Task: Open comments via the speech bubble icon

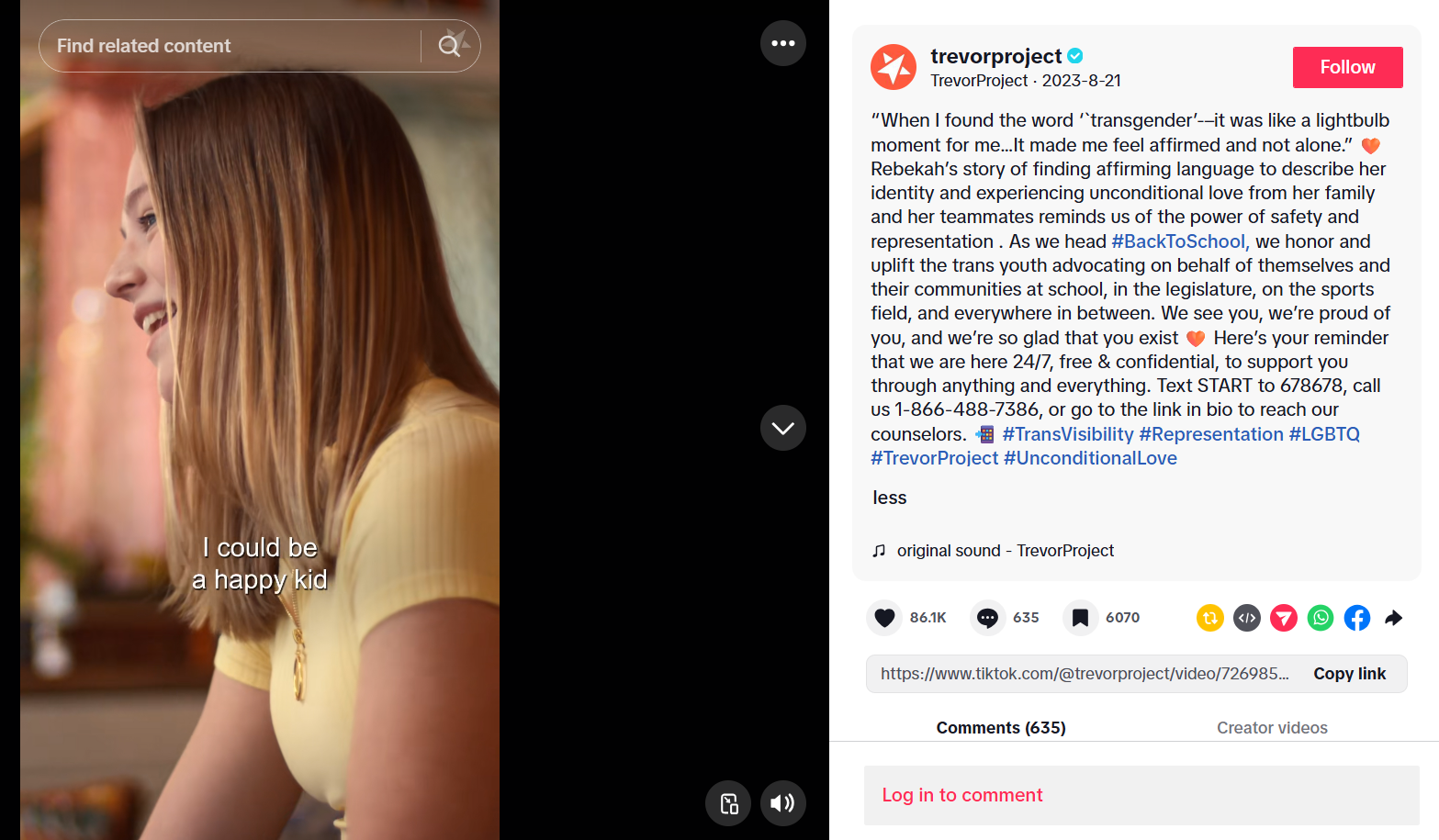Action: 987,618
